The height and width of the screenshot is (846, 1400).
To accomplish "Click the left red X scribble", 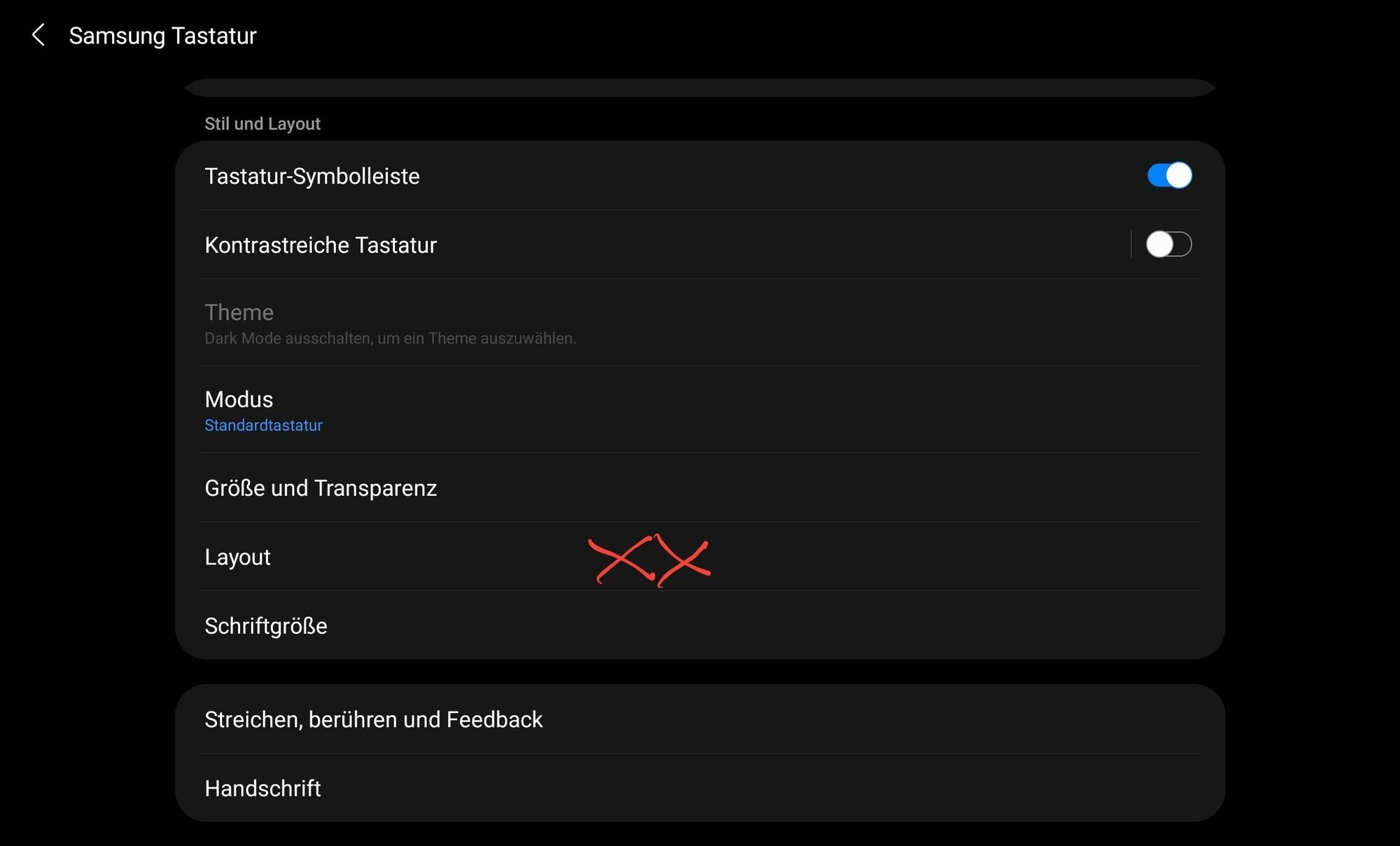I will click(622, 559).
